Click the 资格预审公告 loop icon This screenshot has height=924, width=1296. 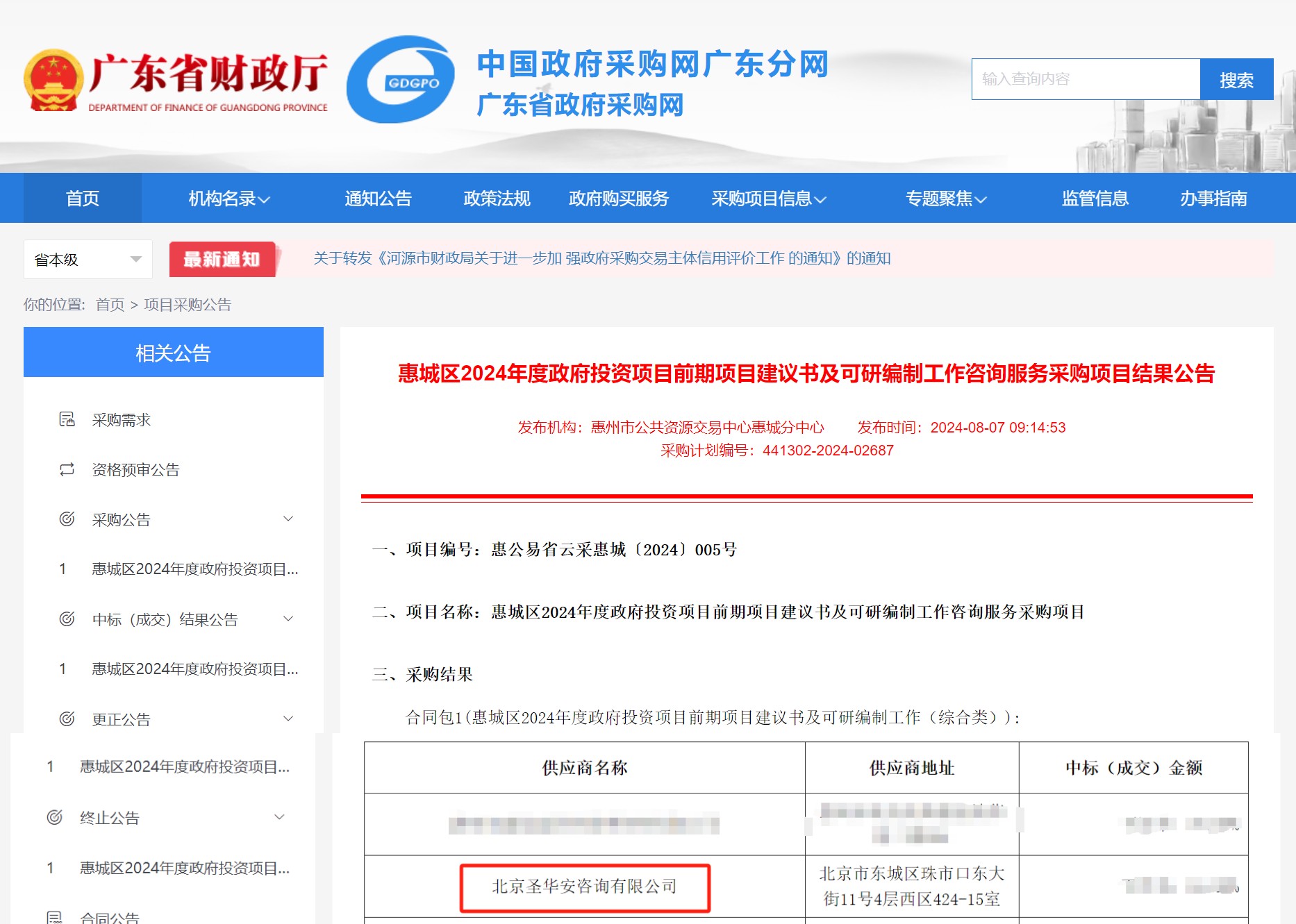[x=67, y=469]
